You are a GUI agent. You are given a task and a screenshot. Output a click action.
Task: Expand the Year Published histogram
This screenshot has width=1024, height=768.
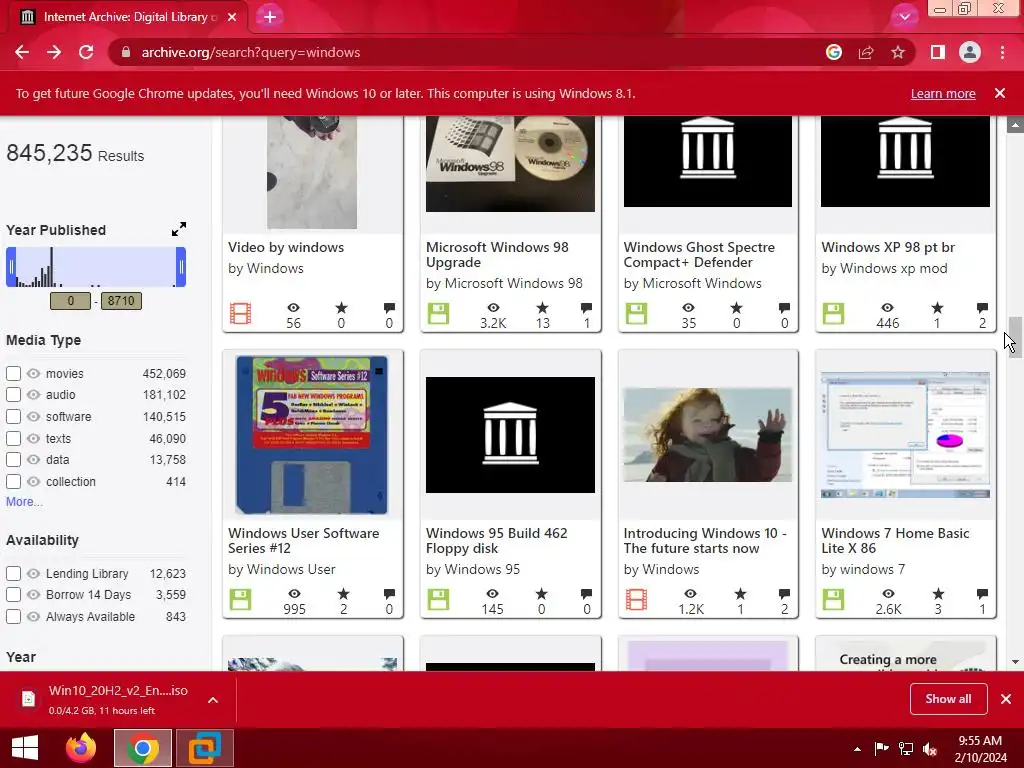(x=179, y=229)
